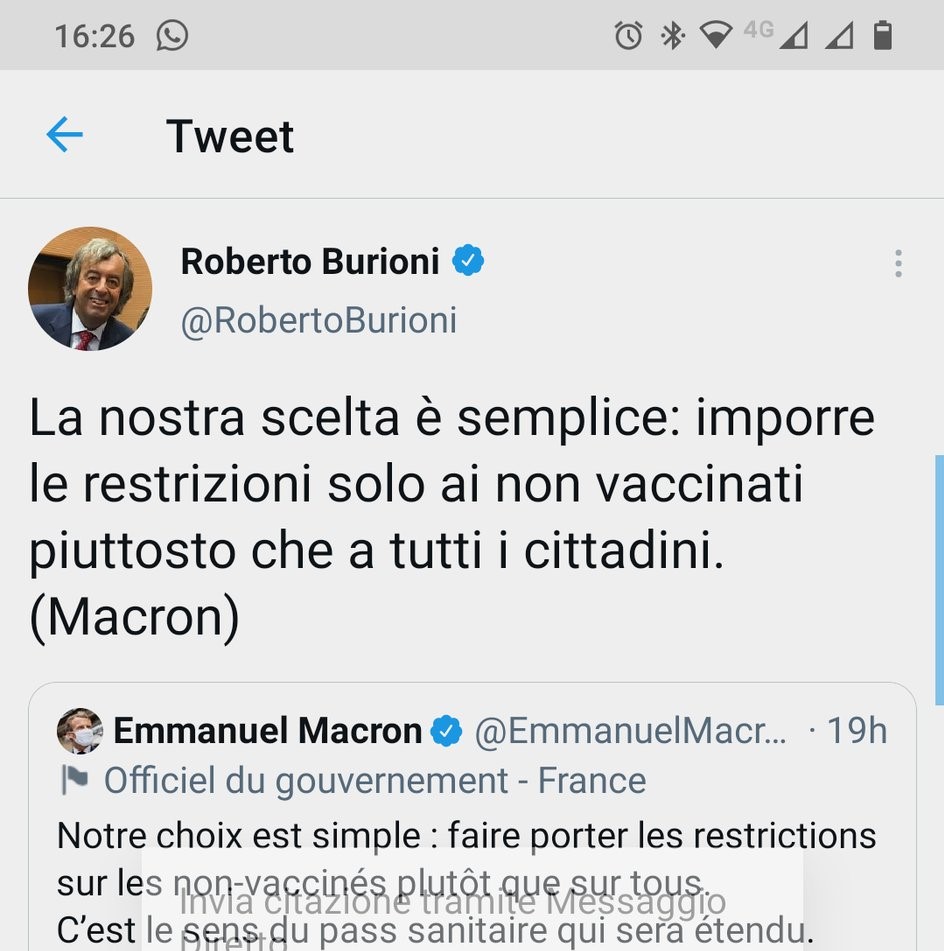Tap the 'Officiel du gouvernement - France' label
This screenshot has height=951, width=944.
point(375,780)
